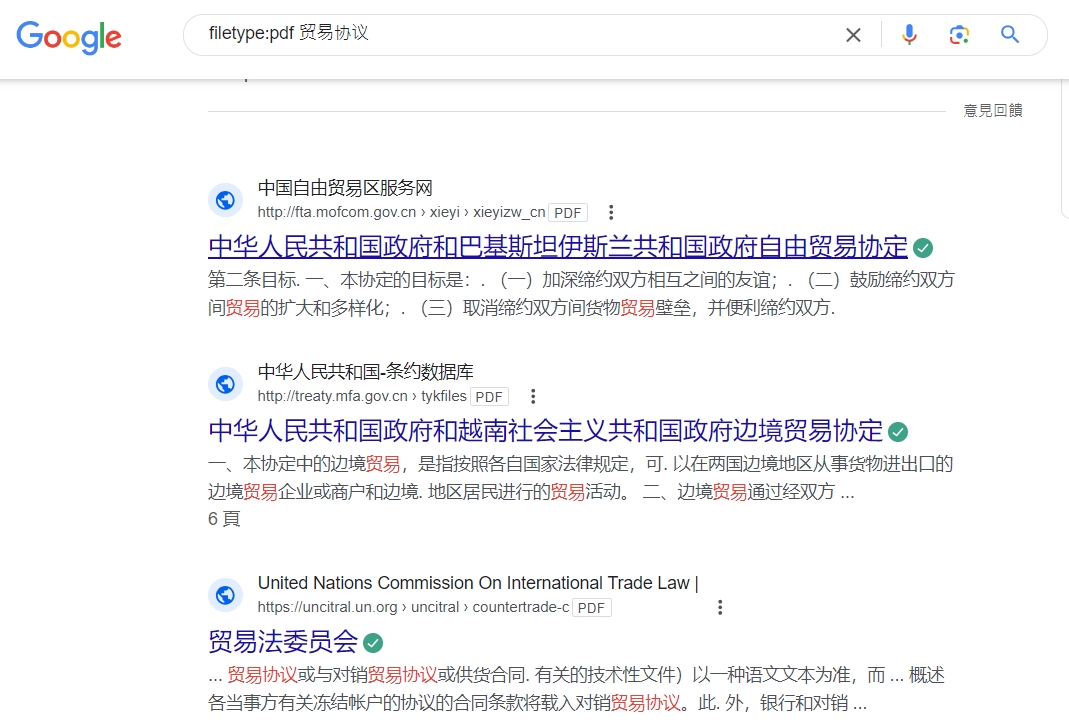Click snippet starting 第二条目标
Viewport: 1069px width, 726px height.
[x=582, y=294]
